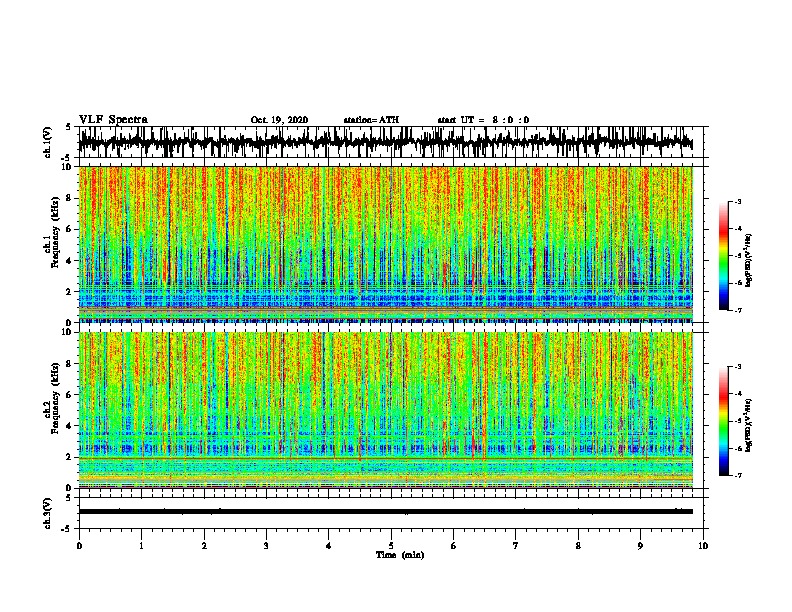Click the "-7" label on ch.2 colorbar
Image resolution: width=792 pixels, height=612 pixels.
coord(737,476)
